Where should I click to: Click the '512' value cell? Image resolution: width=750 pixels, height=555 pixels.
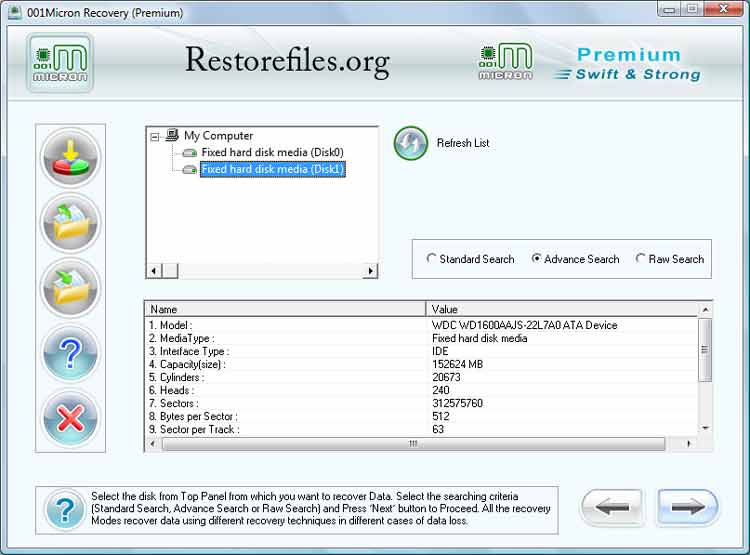pos(441,416)
